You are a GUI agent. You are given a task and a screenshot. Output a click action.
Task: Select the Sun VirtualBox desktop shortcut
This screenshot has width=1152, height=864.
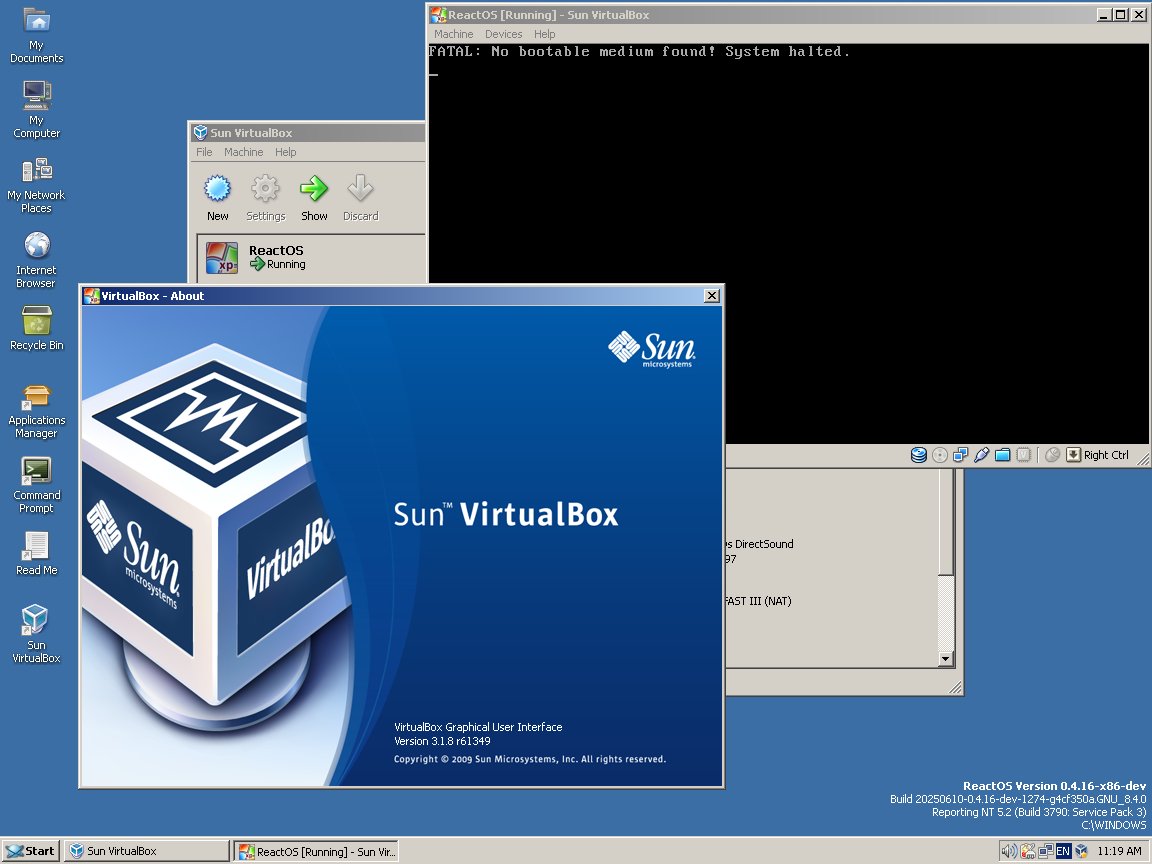[36, 633]
